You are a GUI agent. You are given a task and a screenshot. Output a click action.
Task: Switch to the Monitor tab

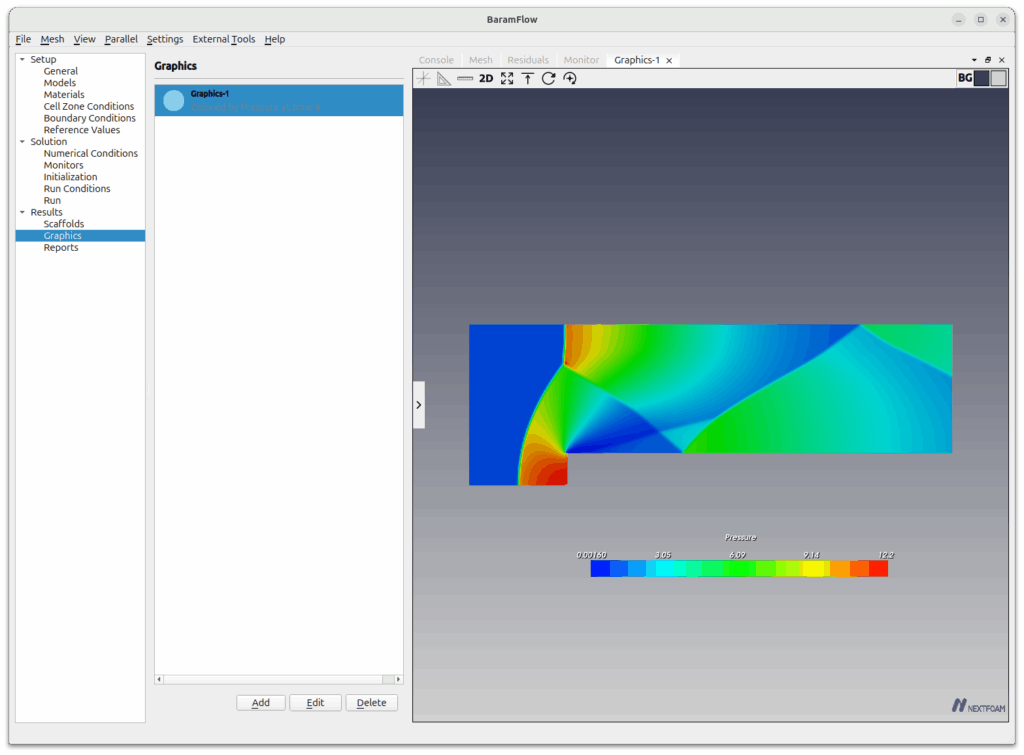[581, 60]
